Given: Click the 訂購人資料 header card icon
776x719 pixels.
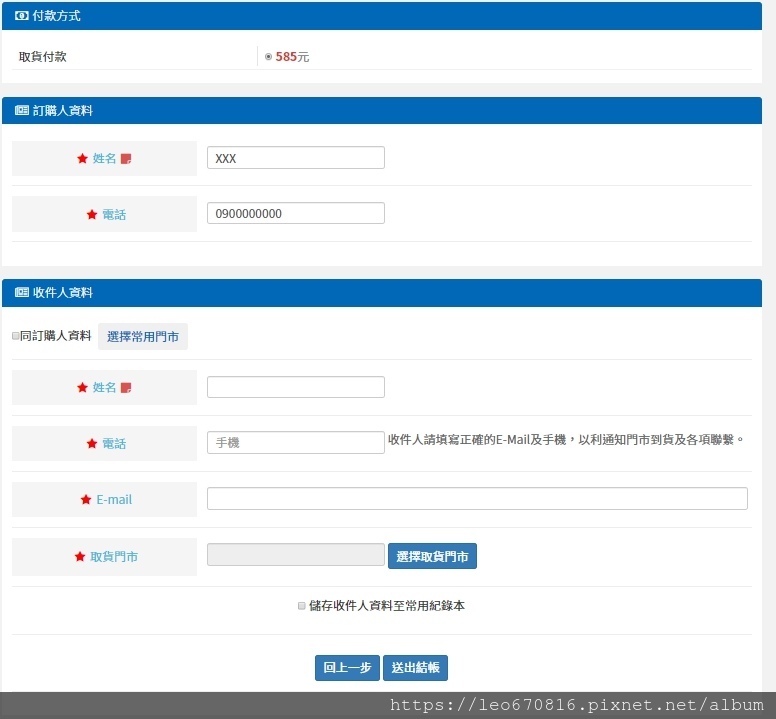Looking at the screenshot, I should [x=21, y=110].
